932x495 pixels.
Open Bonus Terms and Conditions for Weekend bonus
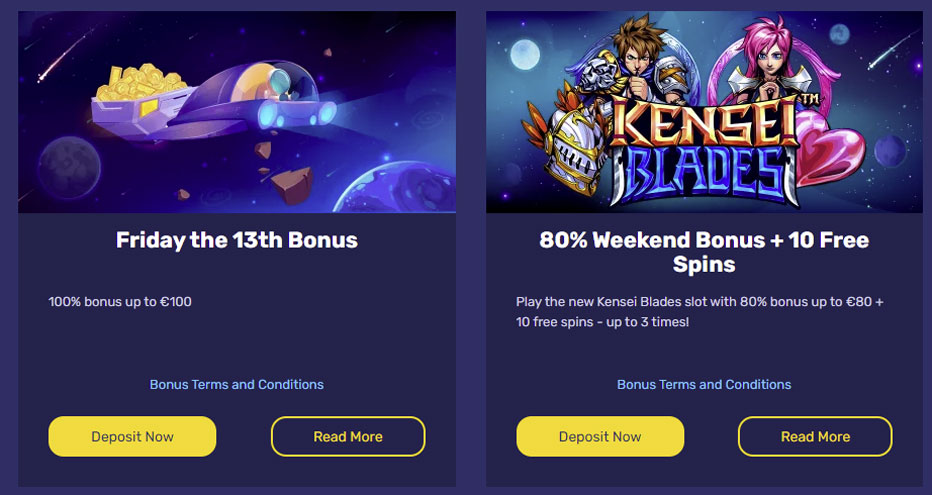[704, 384]
